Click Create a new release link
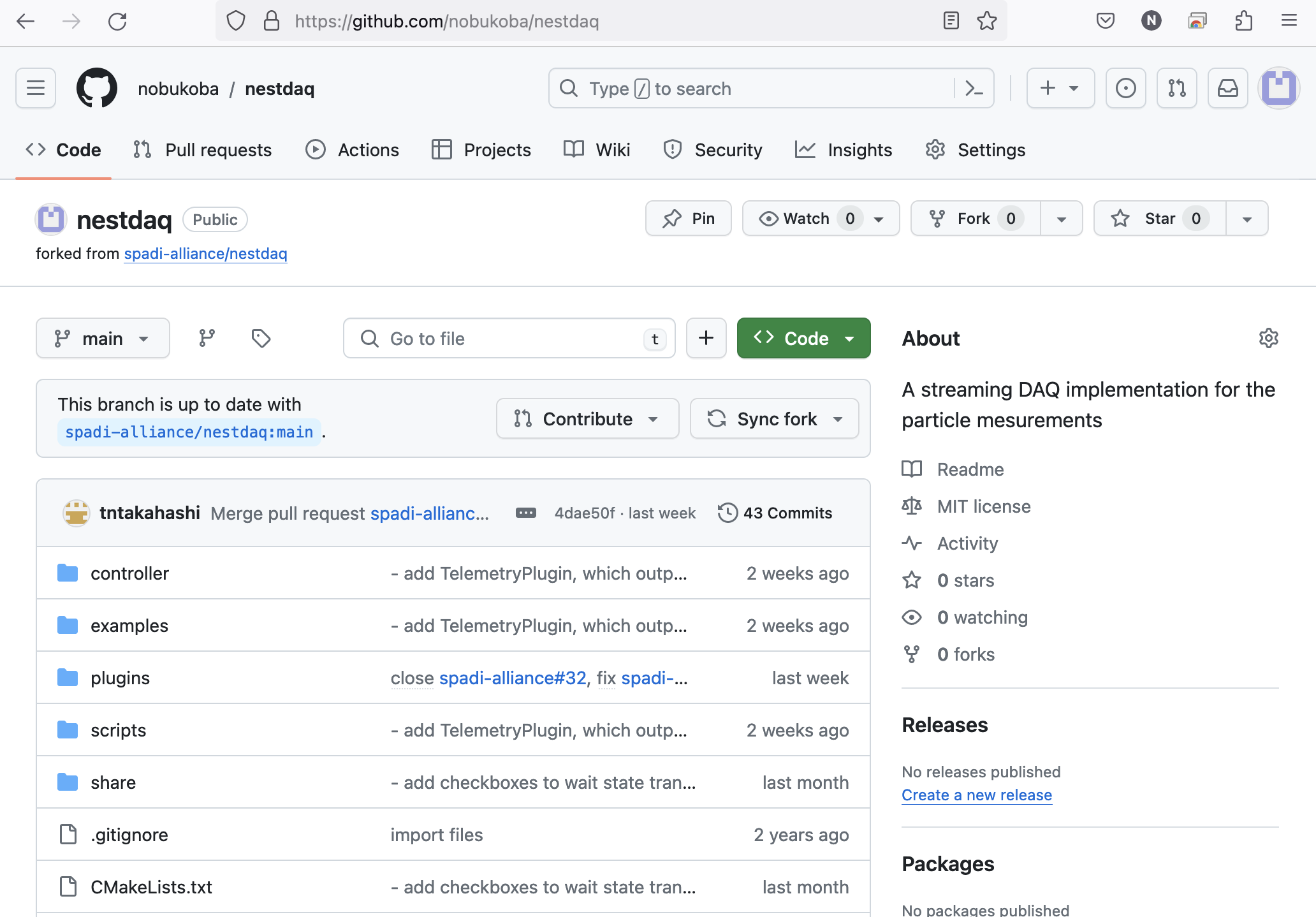Viewport: 1316px width, 917px height. tap(976, 795)
